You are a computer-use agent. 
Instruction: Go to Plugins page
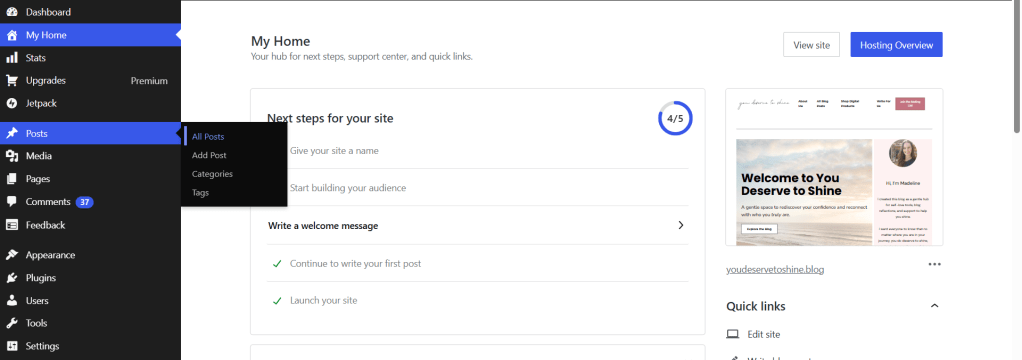click(90, 278)
